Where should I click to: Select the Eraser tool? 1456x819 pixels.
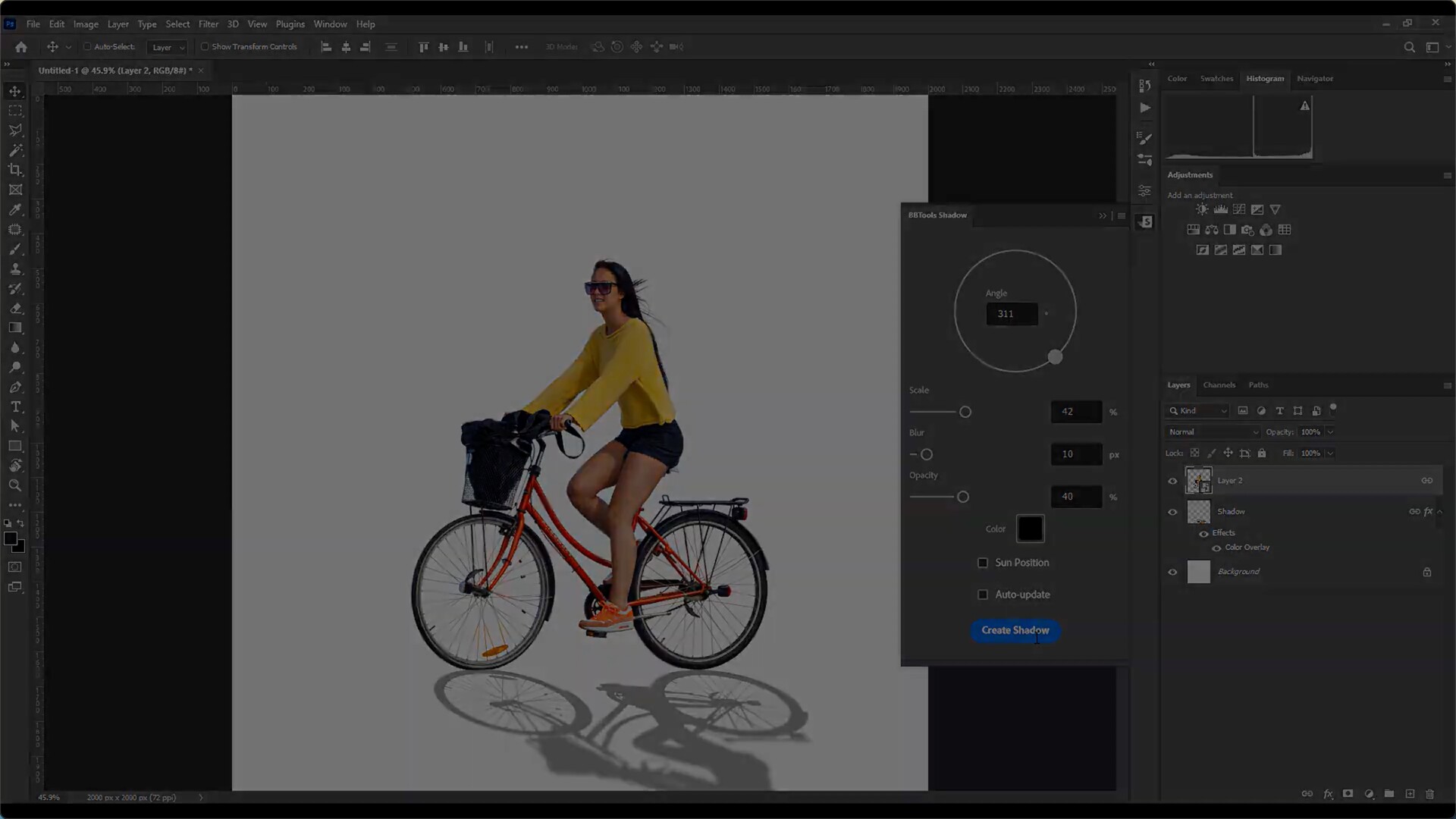click(15, 309)
